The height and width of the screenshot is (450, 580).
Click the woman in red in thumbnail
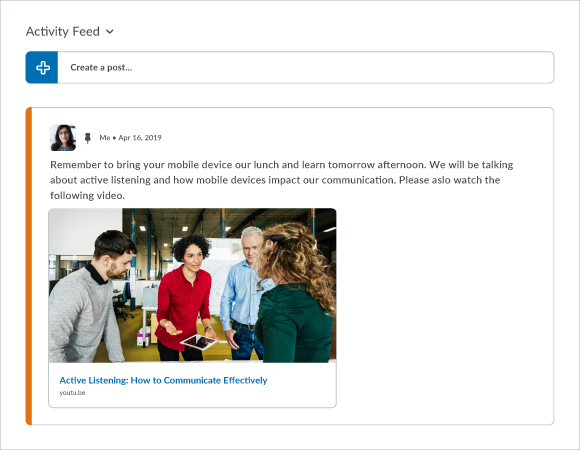coord(184,300)
